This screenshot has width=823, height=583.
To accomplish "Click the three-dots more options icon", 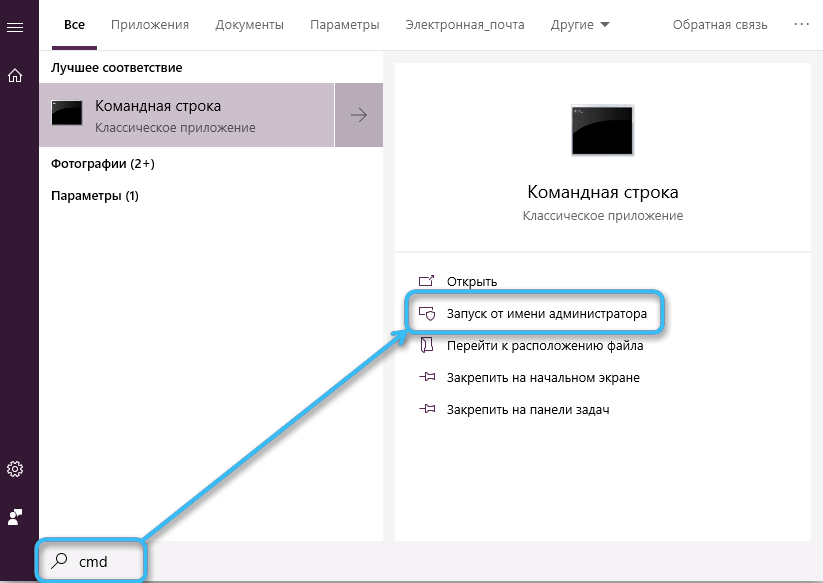I will click(x=801, y=24).
